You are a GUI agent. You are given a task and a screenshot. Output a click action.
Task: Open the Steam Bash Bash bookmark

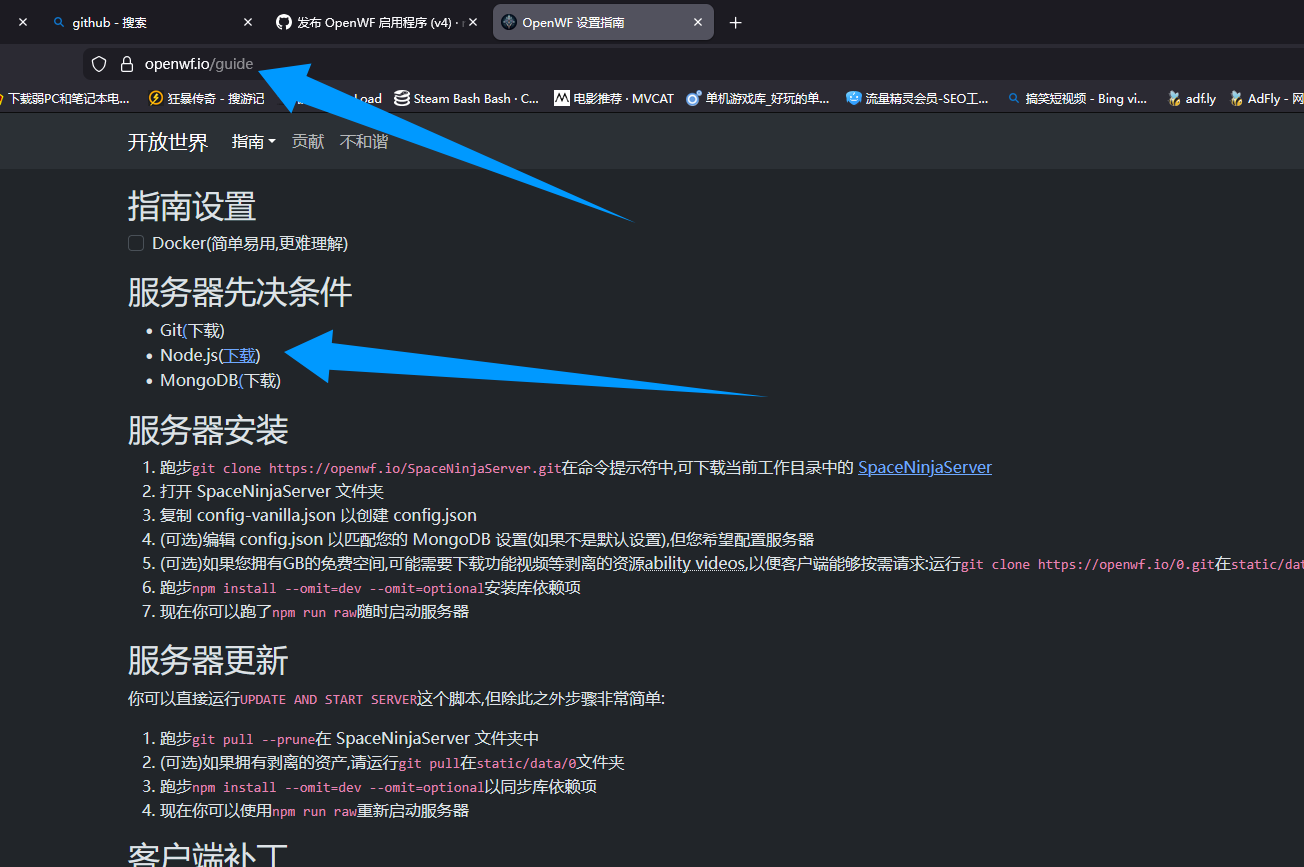467,98
